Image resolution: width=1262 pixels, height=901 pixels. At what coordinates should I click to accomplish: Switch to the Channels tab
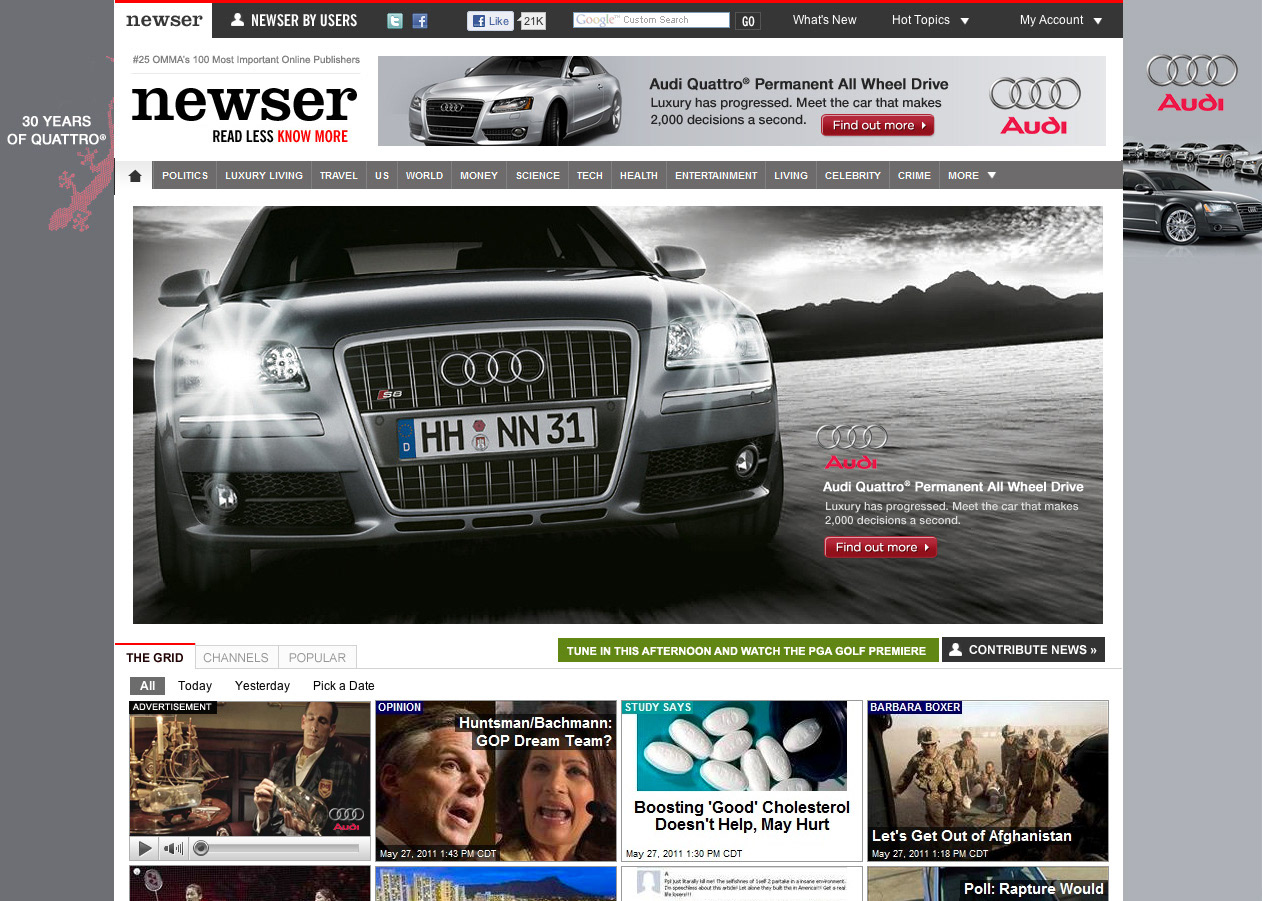pos(236,657)
